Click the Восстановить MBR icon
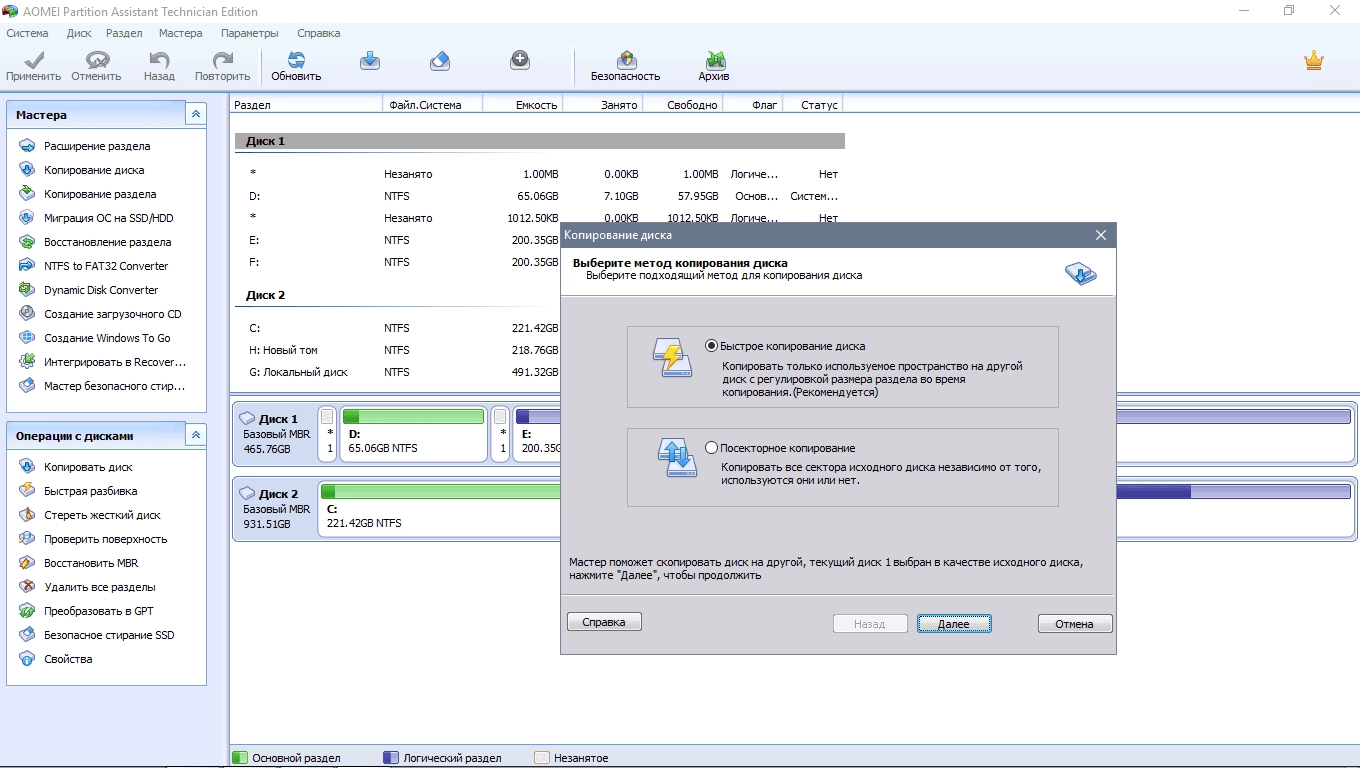 tap(27, 563)
